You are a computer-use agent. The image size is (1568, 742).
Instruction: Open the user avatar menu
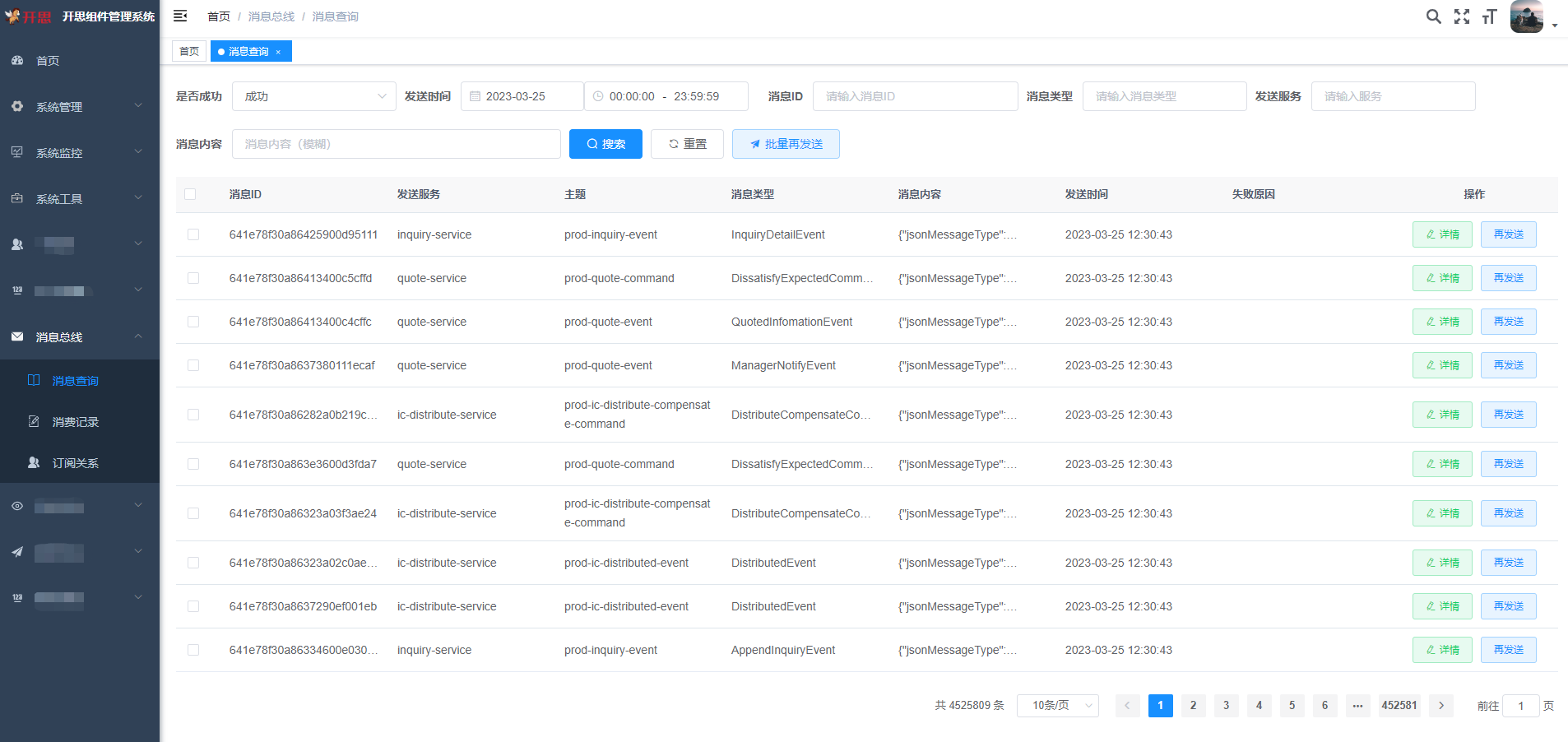[x=1527, y=16]
